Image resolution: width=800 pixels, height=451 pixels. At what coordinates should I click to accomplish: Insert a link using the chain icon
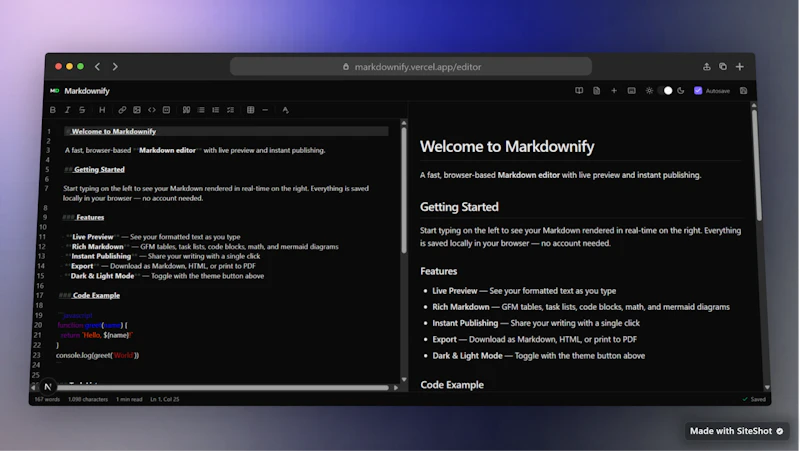pyautogui.click(x=122, y=110)
